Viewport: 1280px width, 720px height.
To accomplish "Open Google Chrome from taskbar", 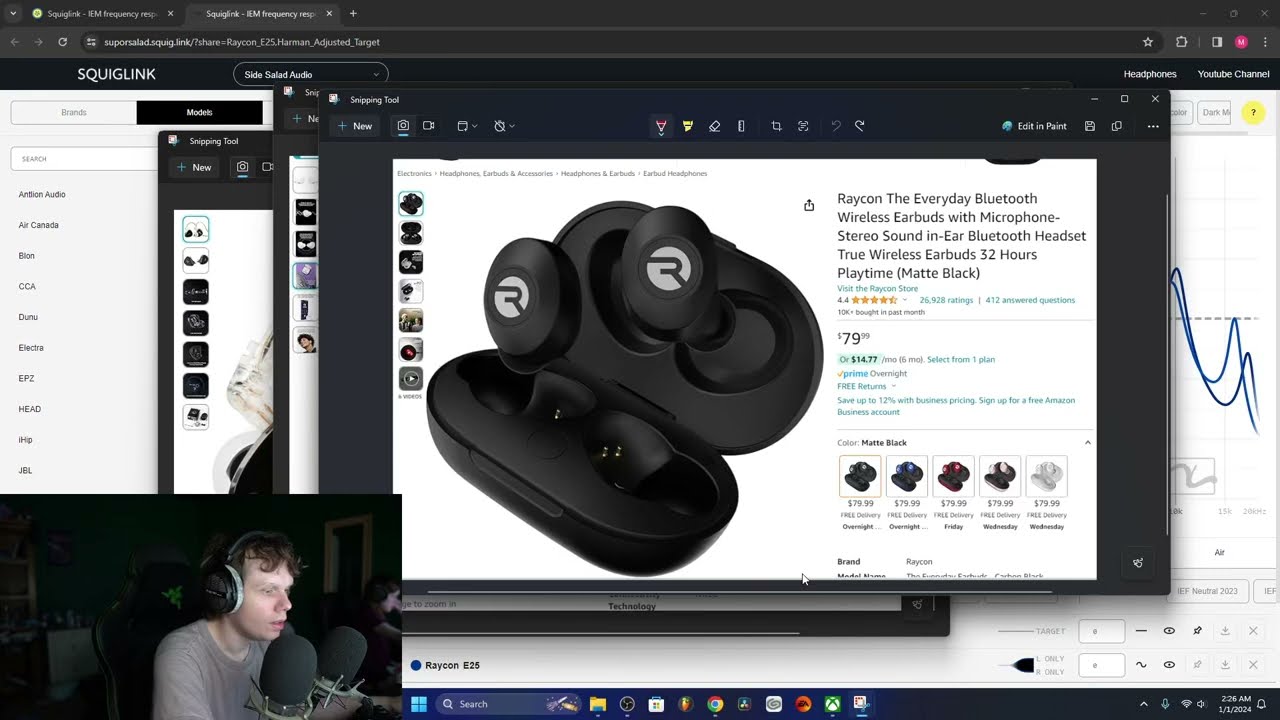I will 715,704.
